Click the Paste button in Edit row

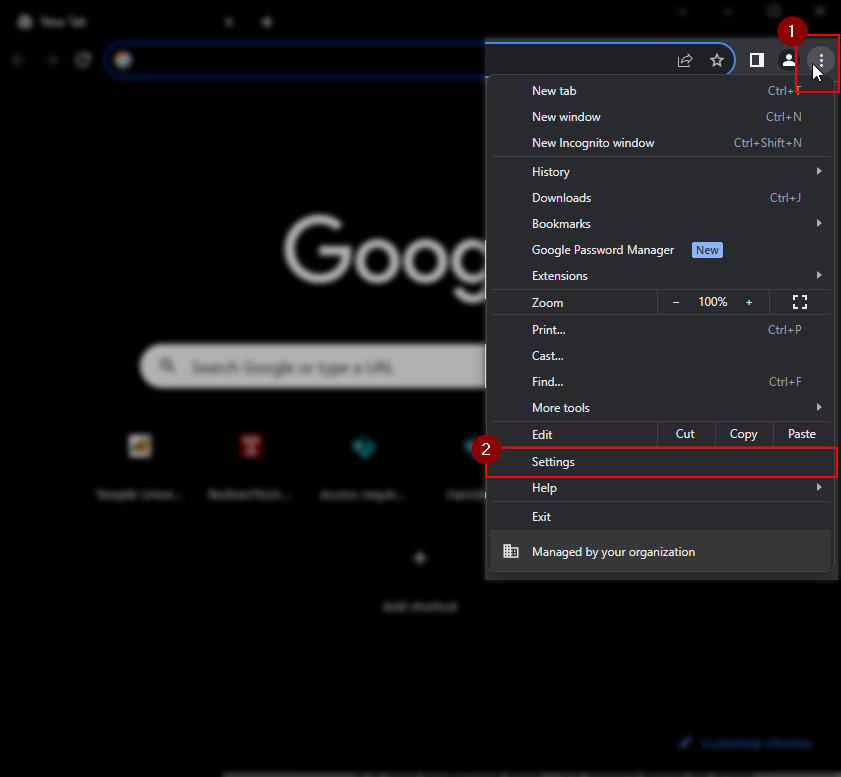[802, 434]
